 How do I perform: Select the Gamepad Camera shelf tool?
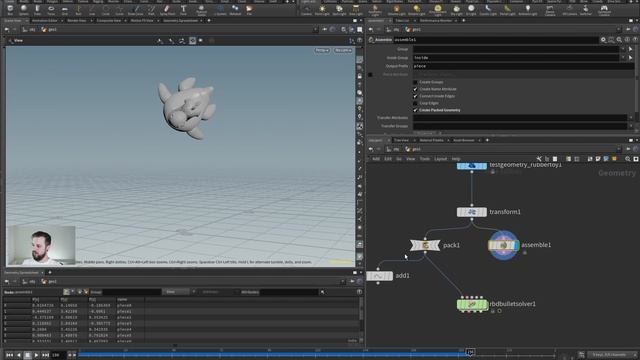[x=604, y=10]
